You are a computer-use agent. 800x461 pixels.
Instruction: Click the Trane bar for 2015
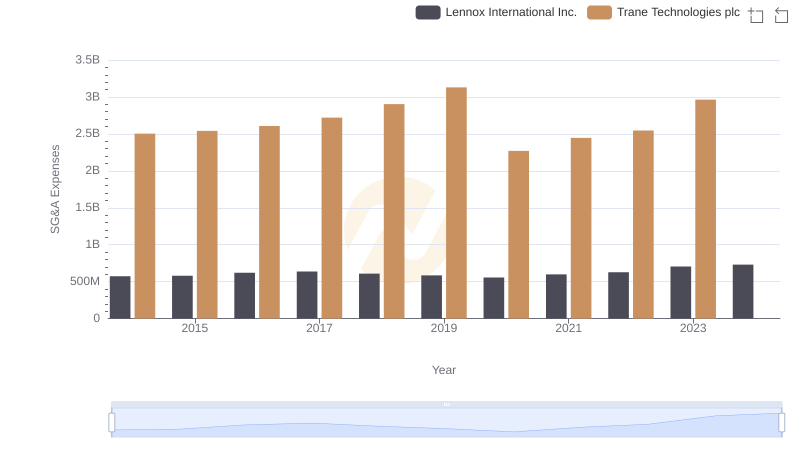coord(207,225)
